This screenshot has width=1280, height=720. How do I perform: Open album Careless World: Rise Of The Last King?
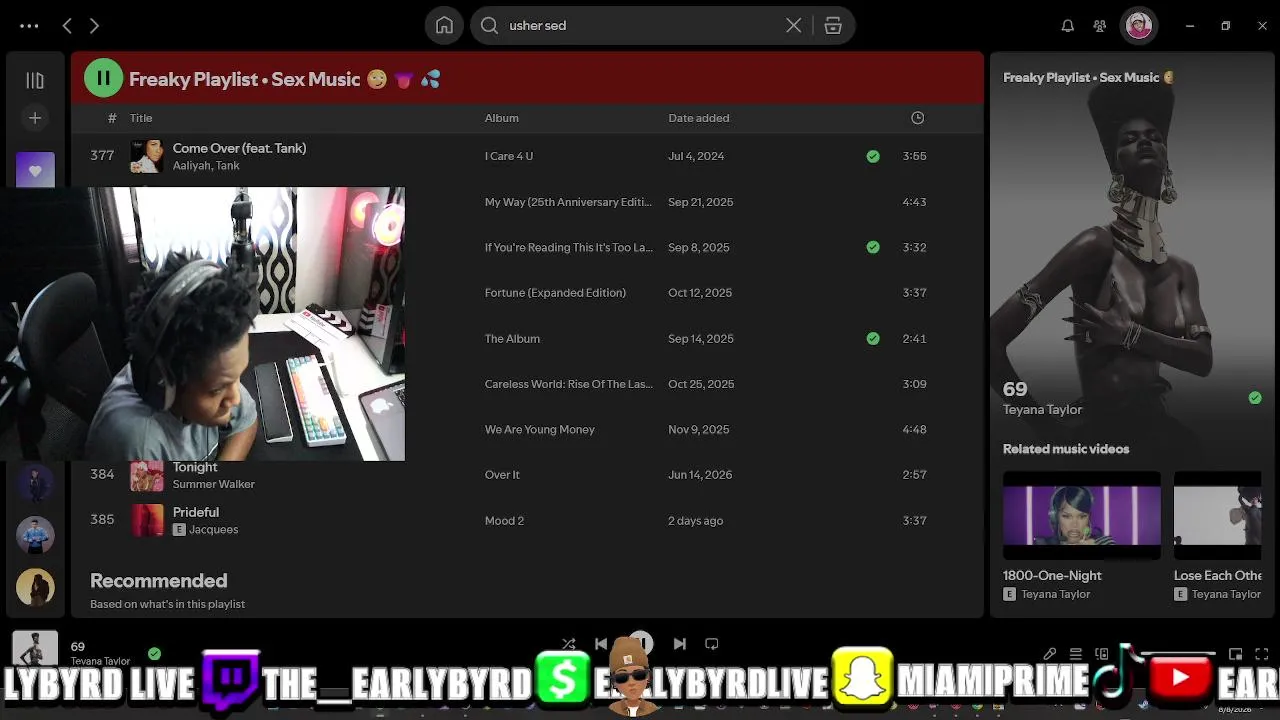click(568, 384)
